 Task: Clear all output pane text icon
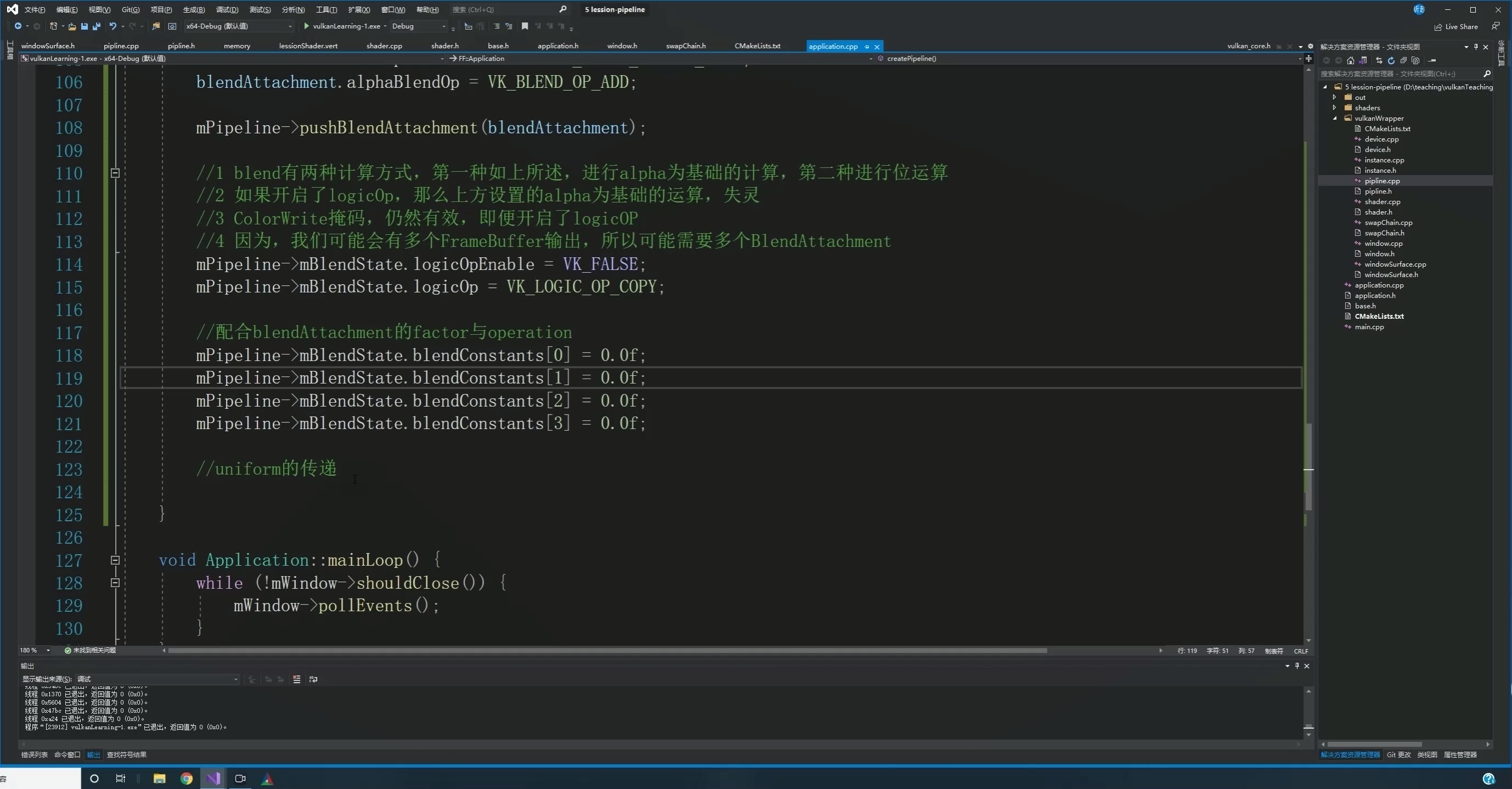coord(296,679)
